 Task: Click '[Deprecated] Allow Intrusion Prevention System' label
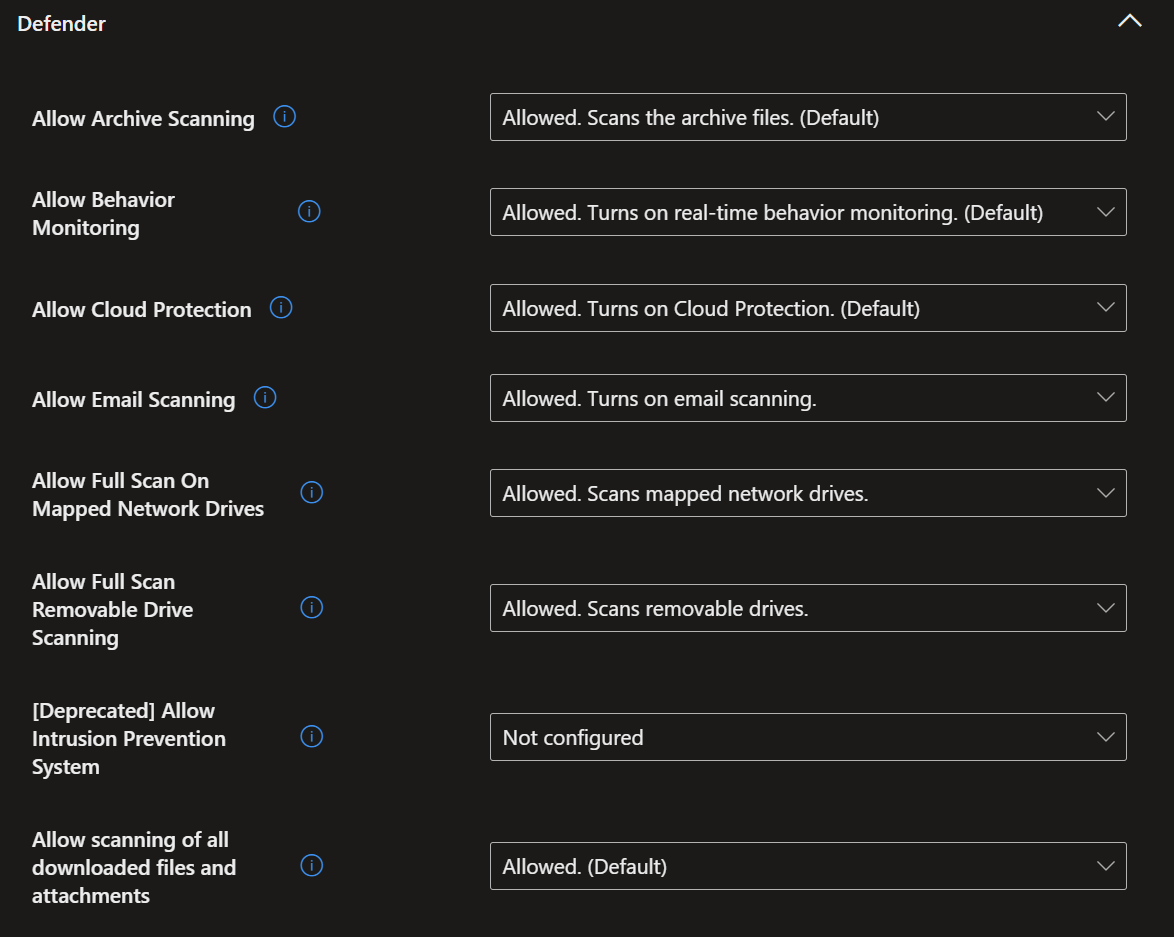click(x=129, y=739)
